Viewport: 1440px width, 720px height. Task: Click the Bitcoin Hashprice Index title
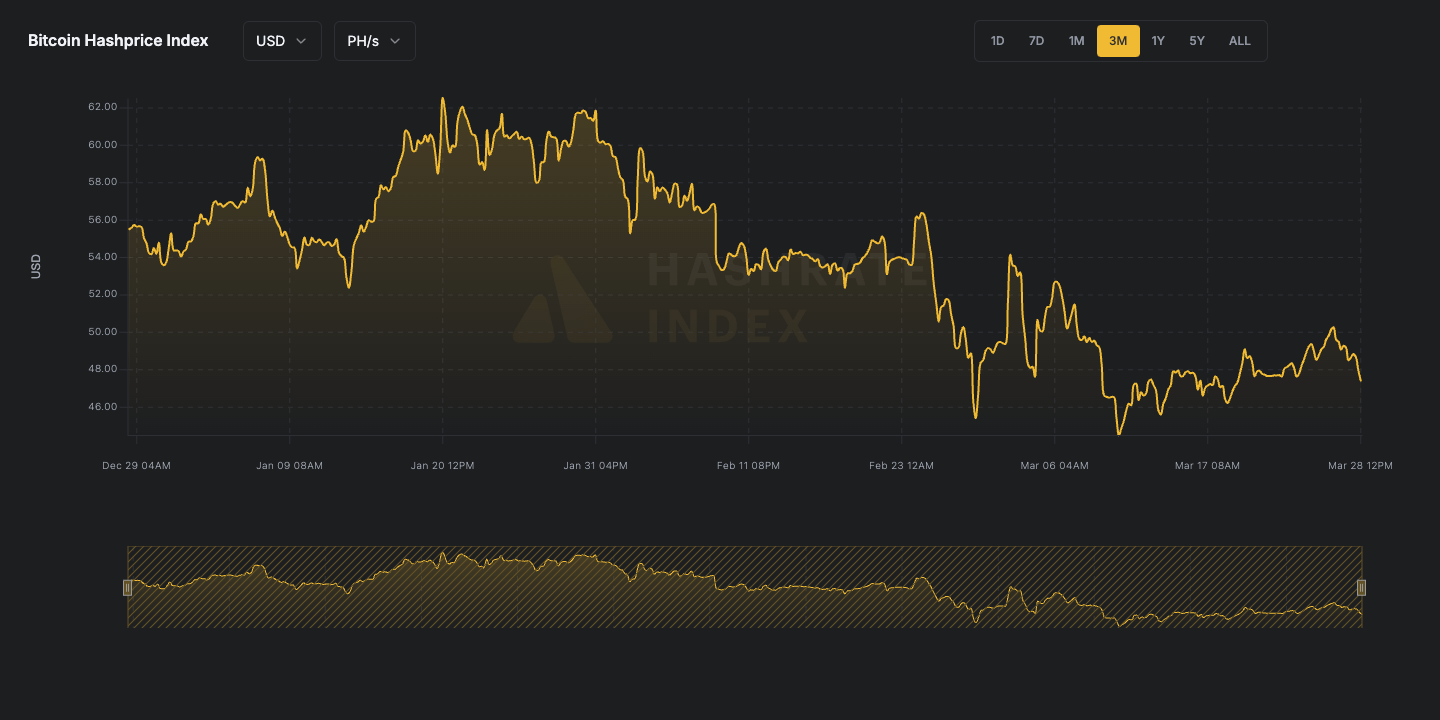117,40
